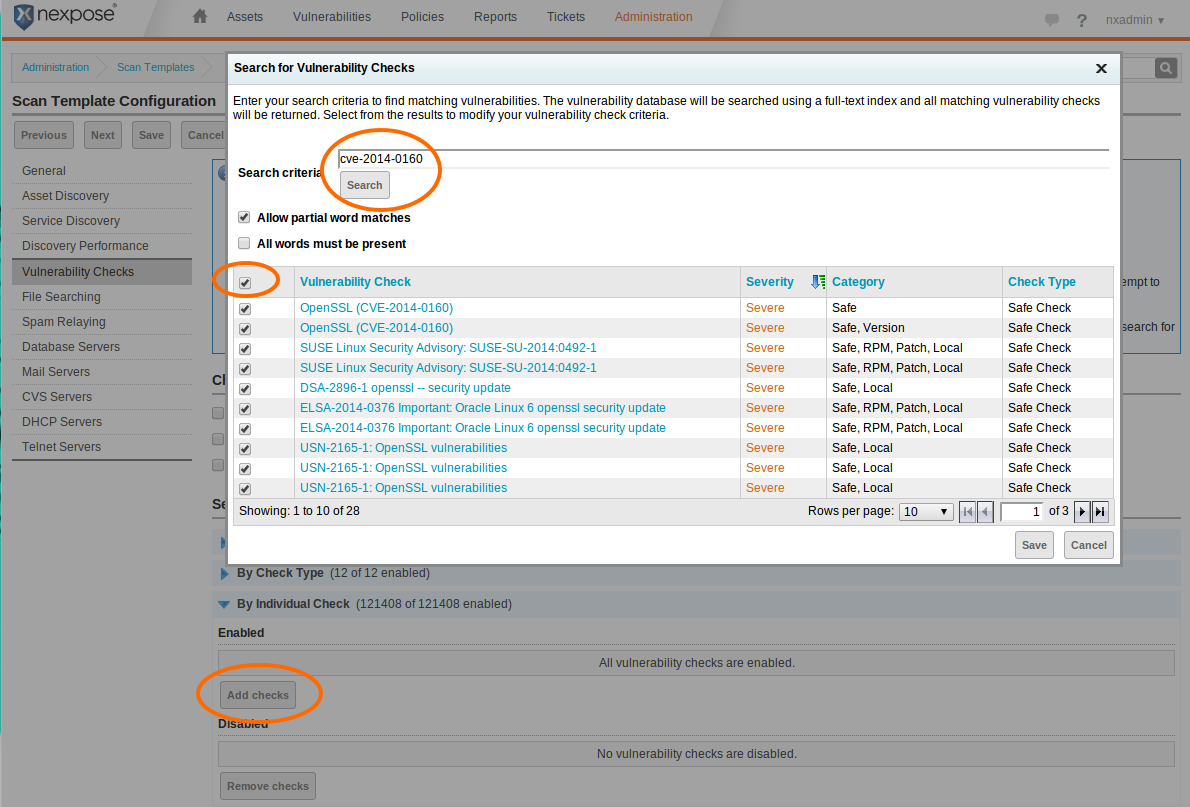The image size is (1190, 807).
Task: Click the search criteria text field
Action: tap(722, 159)
